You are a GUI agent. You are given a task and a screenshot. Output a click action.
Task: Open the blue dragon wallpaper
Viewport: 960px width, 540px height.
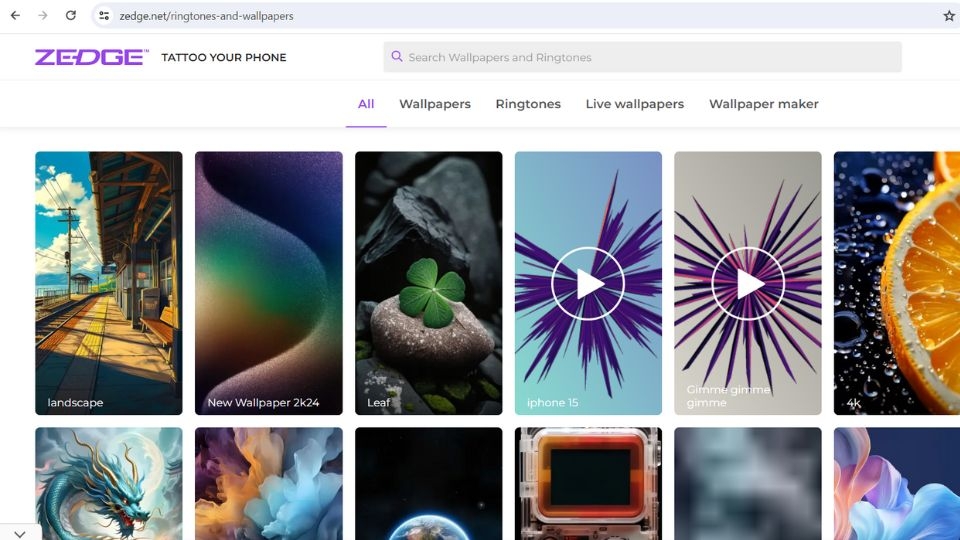pyautogui.click(x=109, y=484)
